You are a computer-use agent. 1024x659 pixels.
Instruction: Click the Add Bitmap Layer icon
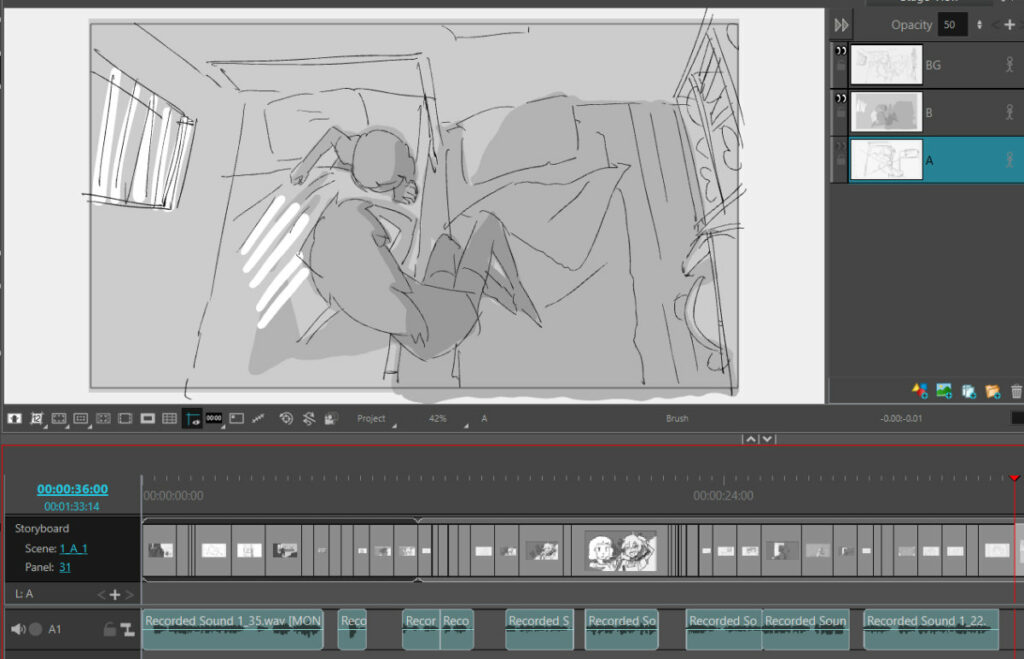click(x=944, y=391)
